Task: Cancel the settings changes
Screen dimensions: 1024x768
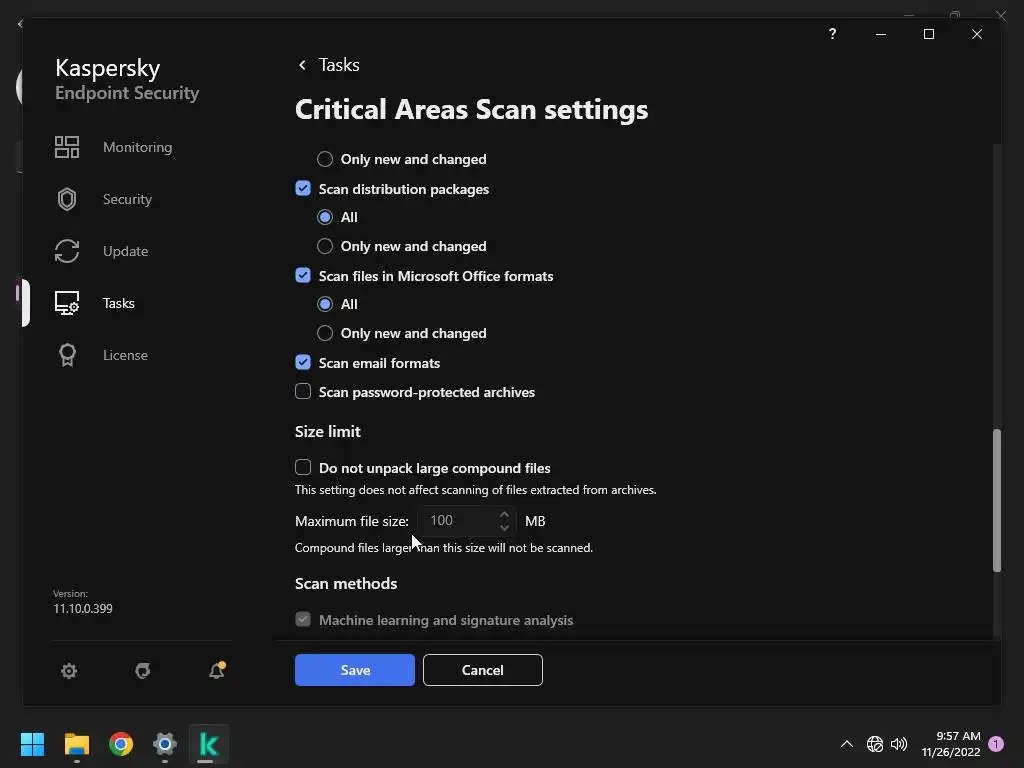Action: [x=482, y=670]
